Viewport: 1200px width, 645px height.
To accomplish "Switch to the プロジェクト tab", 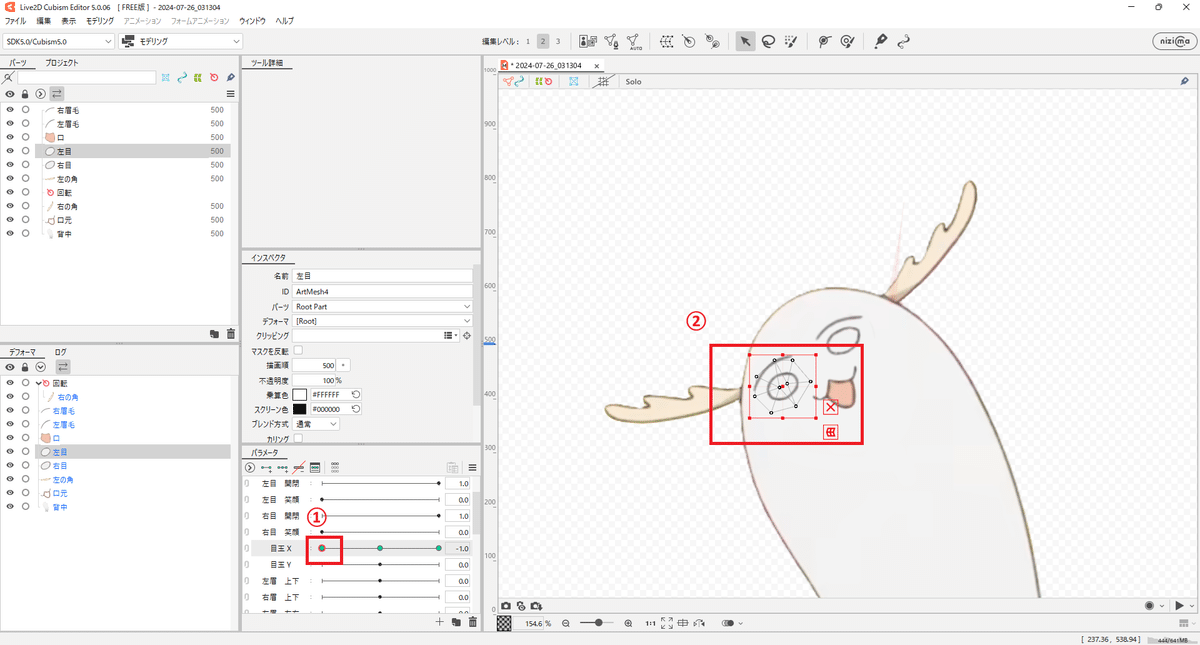I will (x=61, y=63).
